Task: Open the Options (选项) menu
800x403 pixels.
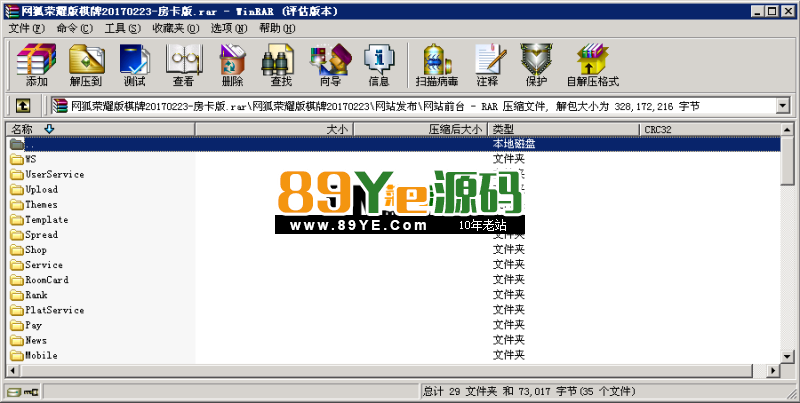Action: 229,28
